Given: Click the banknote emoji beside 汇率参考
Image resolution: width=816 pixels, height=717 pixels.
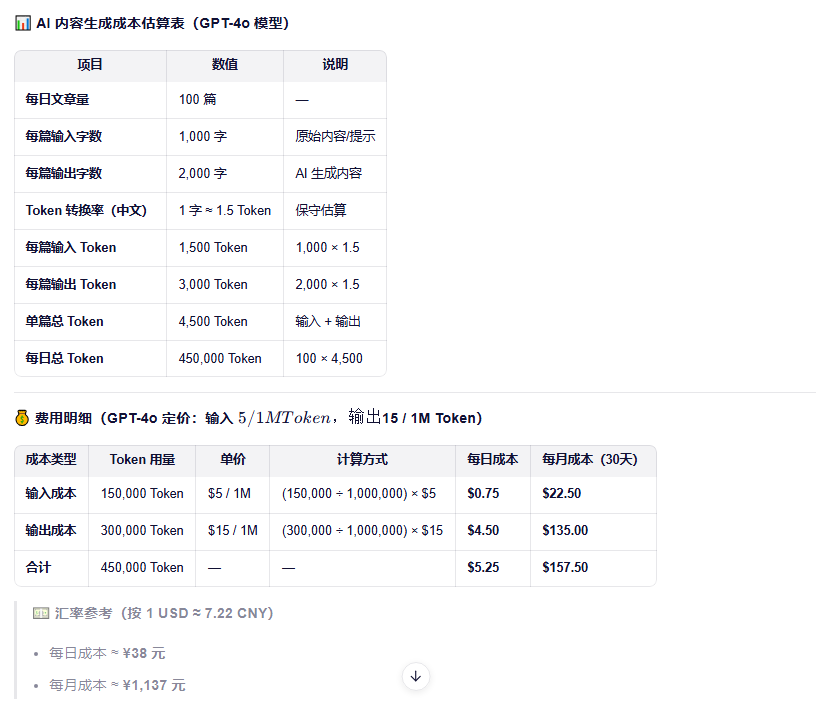Looking at the screenshot, I should coord(41,613).
